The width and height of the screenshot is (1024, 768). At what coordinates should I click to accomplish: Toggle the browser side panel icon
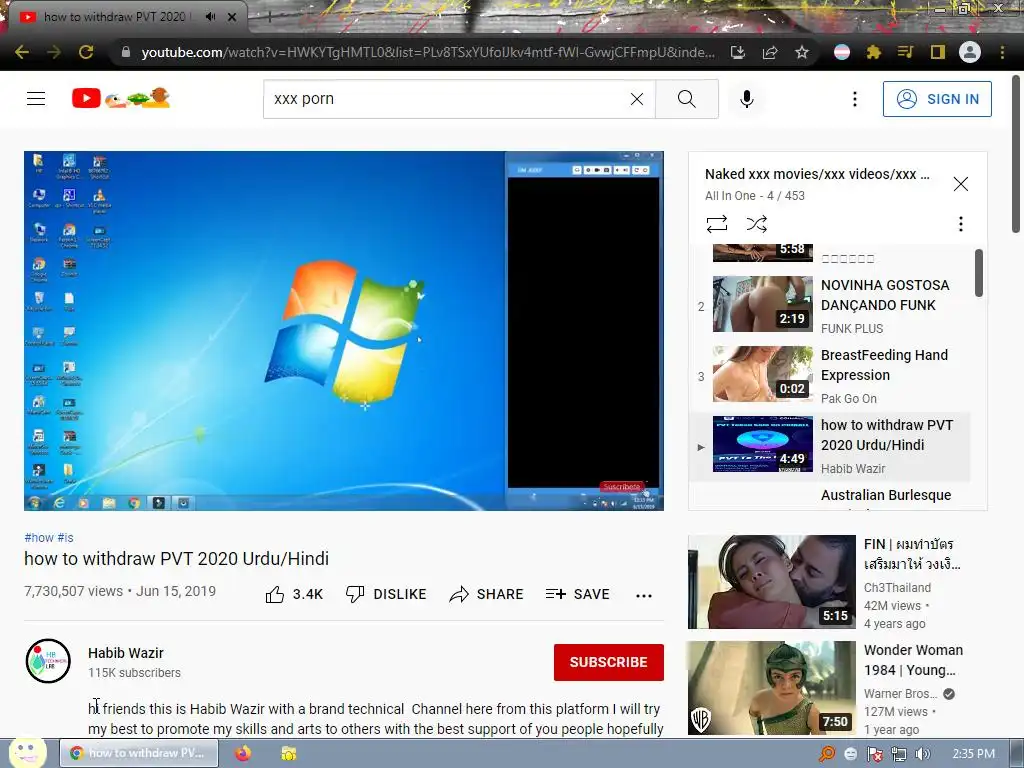click(937, 52)
